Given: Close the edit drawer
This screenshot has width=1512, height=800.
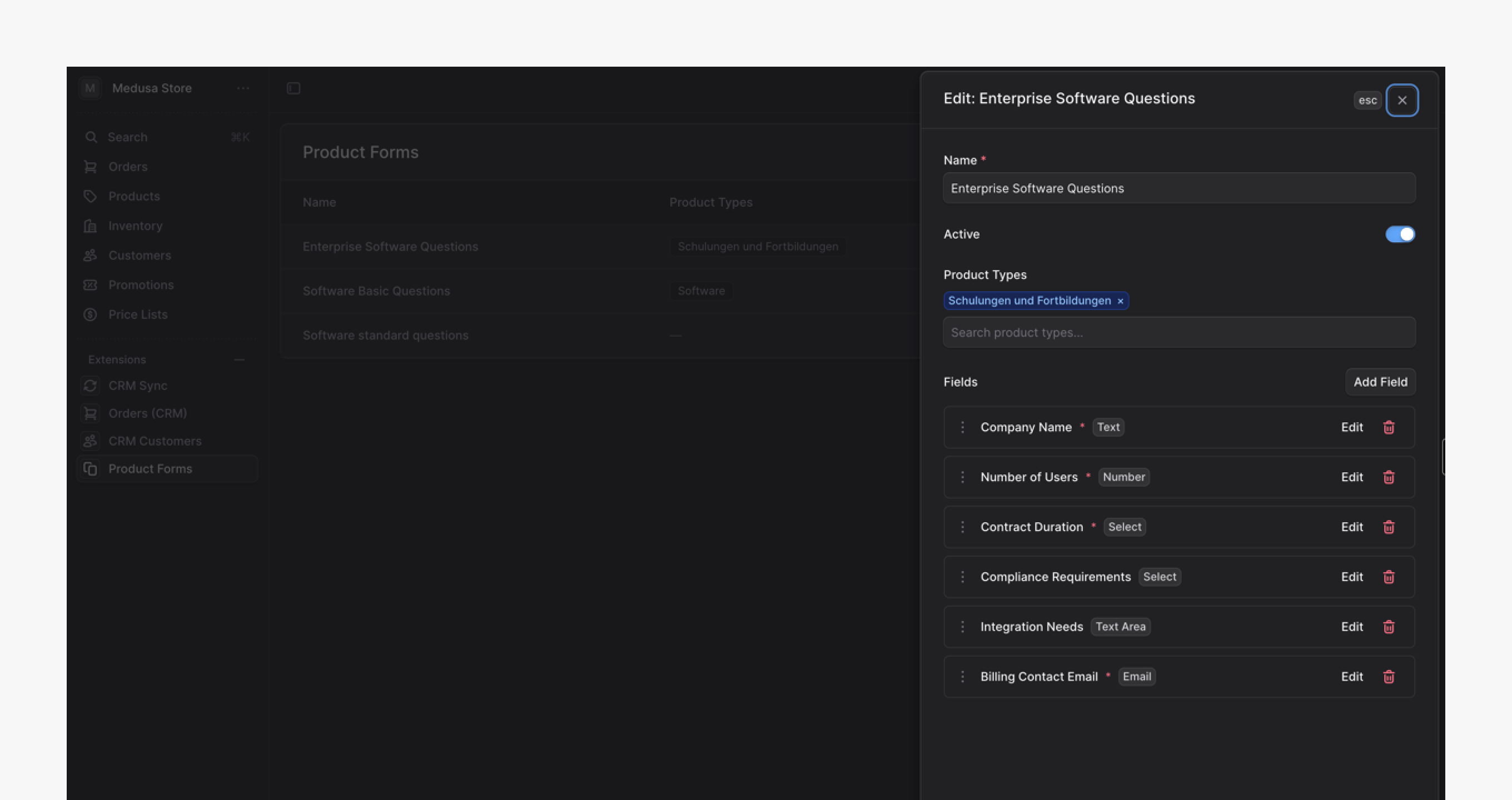Looking at the screenshot, I should 1402,101.
